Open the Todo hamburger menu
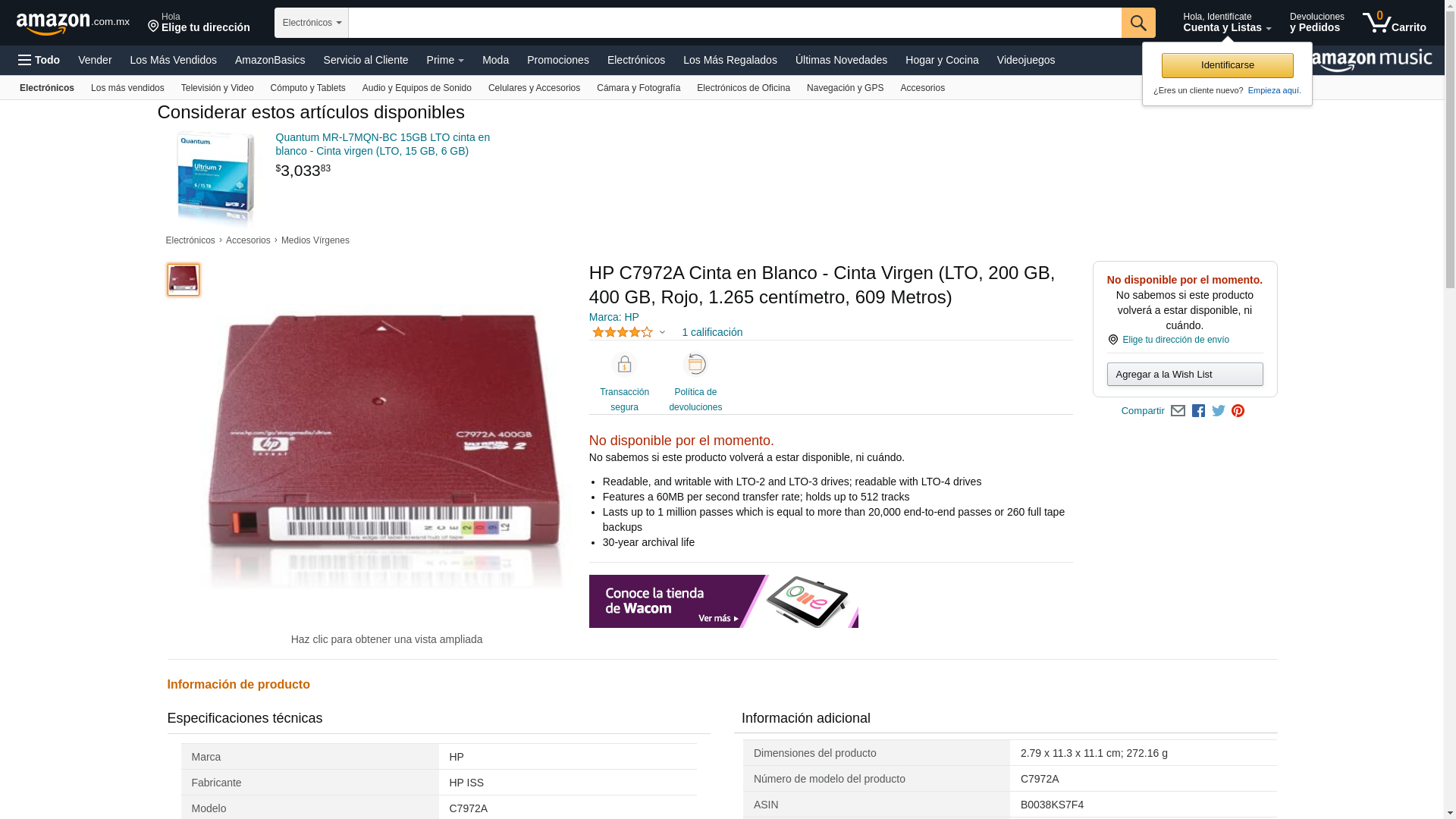This screenshot has width=1456, height=819. (39, 60)
